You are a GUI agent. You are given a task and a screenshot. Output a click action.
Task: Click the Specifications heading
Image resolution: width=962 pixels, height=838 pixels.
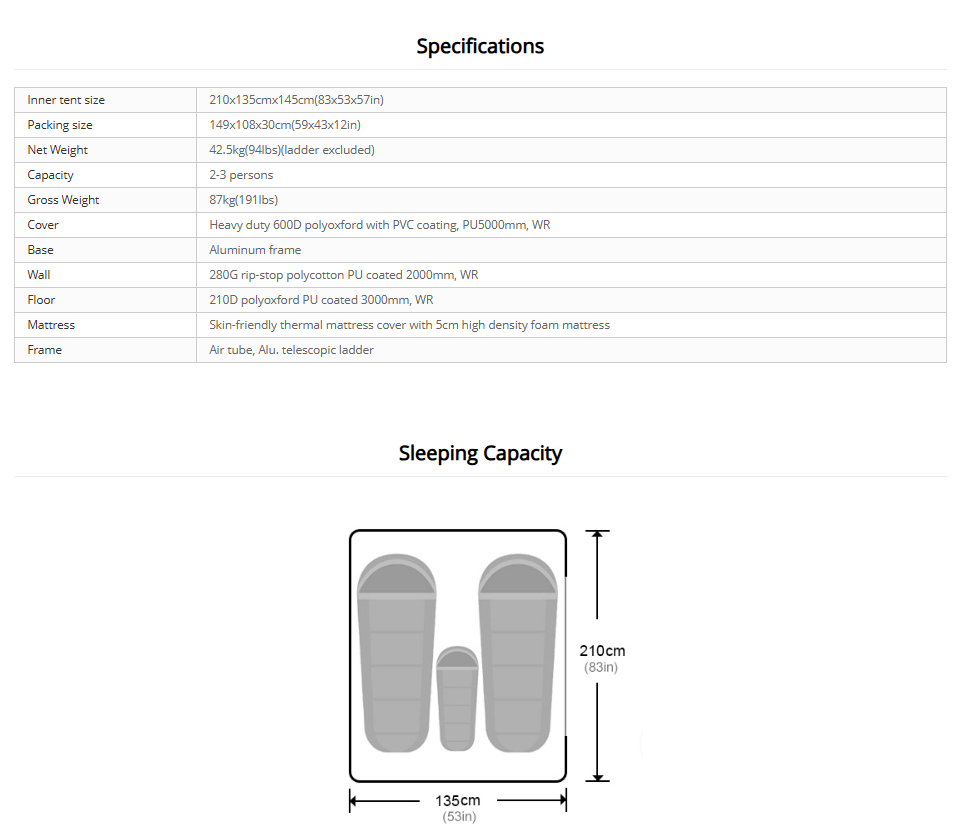pos(480,46)
